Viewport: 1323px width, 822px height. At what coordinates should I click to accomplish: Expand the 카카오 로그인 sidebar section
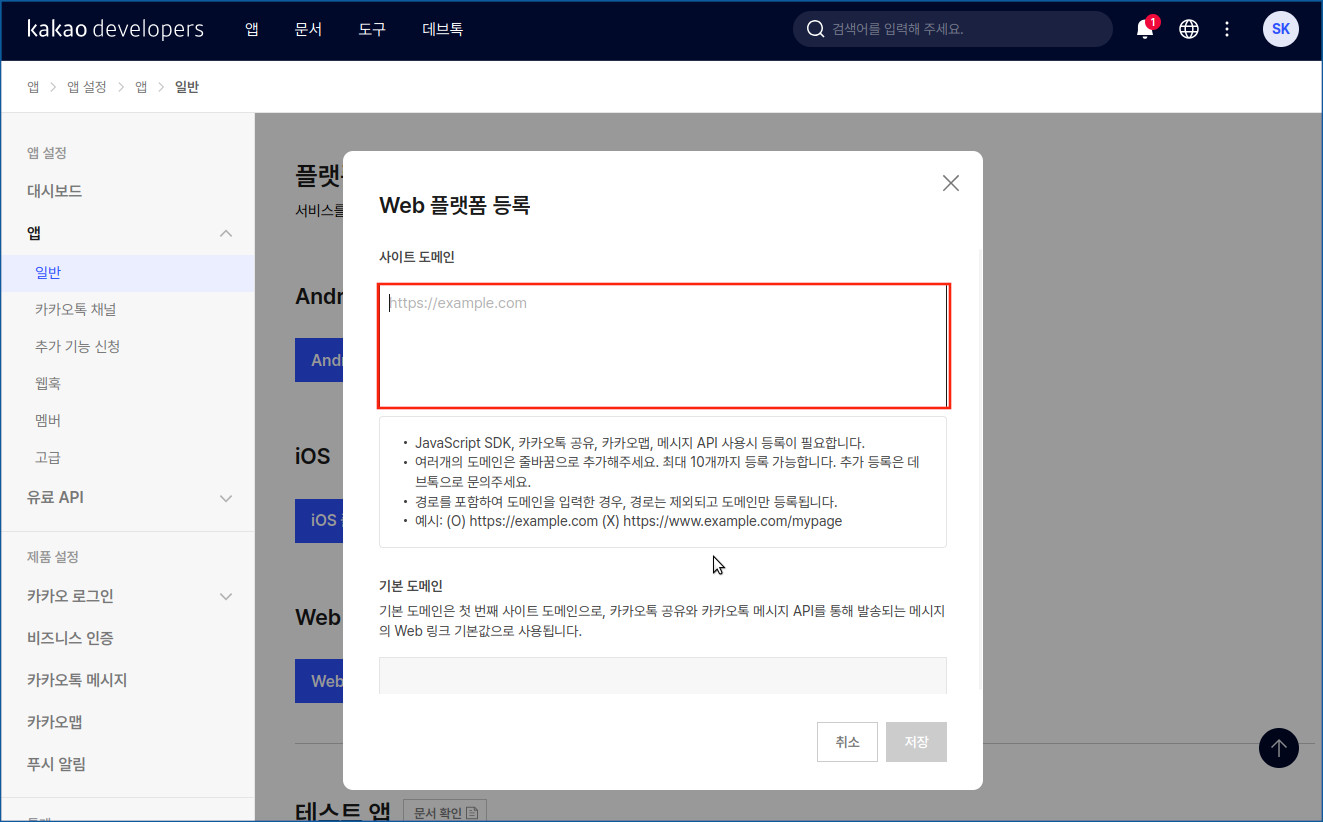226,596
